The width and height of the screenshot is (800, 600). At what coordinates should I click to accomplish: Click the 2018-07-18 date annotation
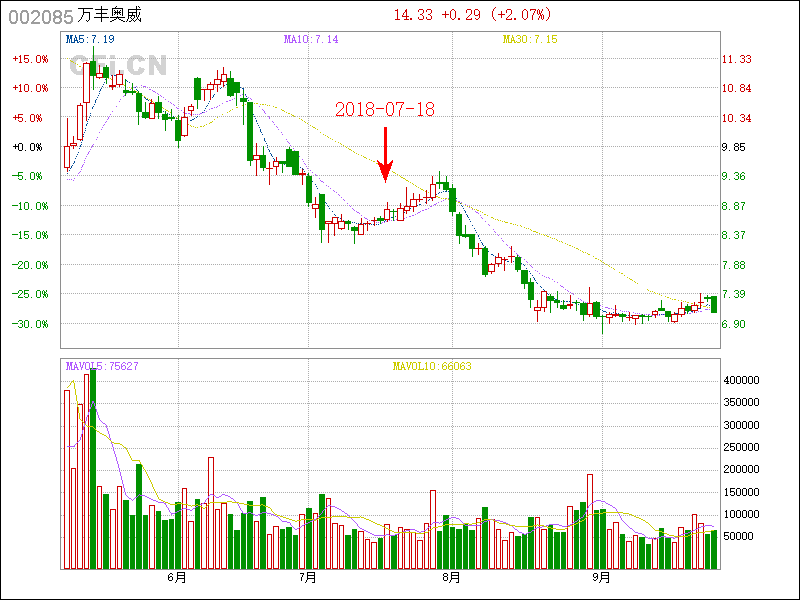(x=385, y=110)
